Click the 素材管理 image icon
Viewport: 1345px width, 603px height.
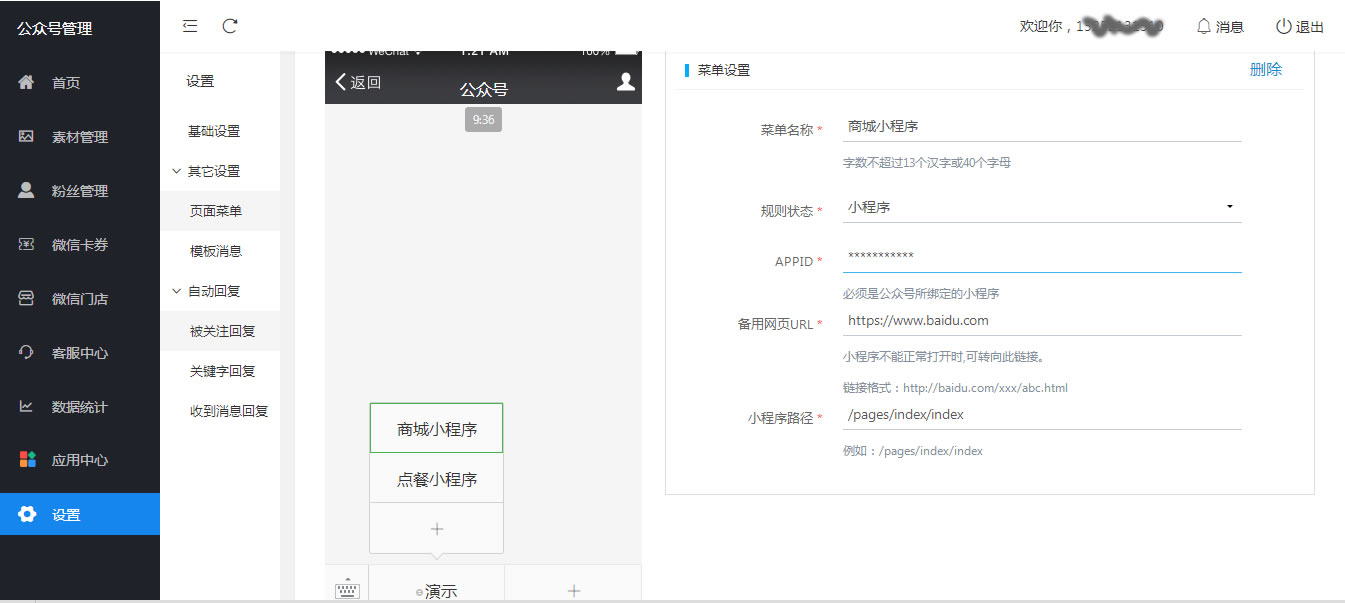(x=27, y=137)
